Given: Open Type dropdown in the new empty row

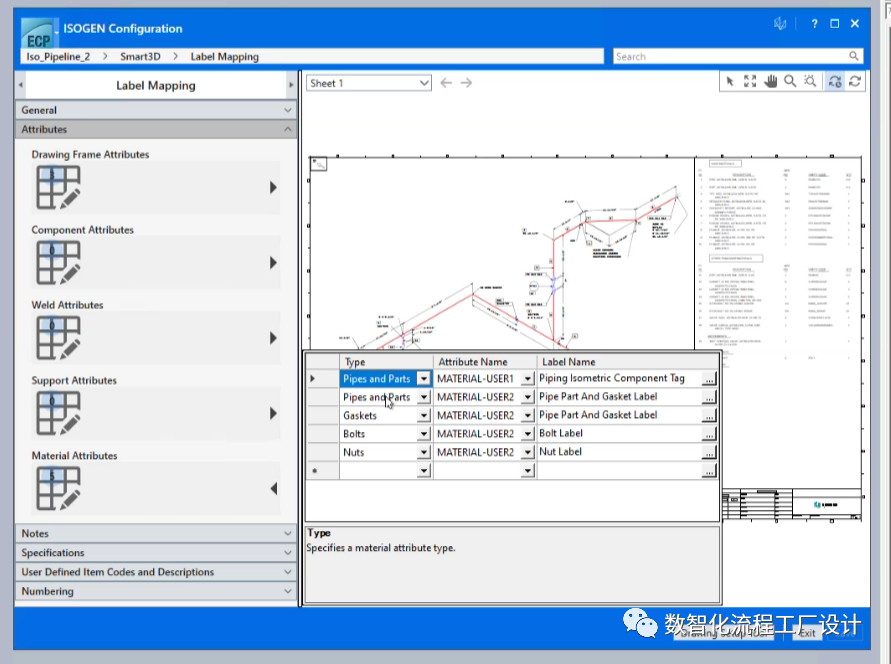Looking at the screenshot, I should [424, 471].
